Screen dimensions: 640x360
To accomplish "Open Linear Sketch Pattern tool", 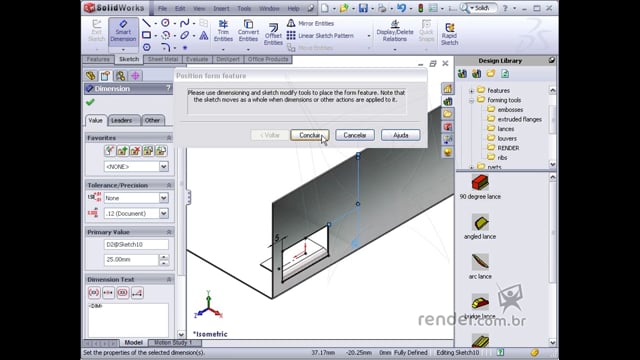I will (320, 36).
